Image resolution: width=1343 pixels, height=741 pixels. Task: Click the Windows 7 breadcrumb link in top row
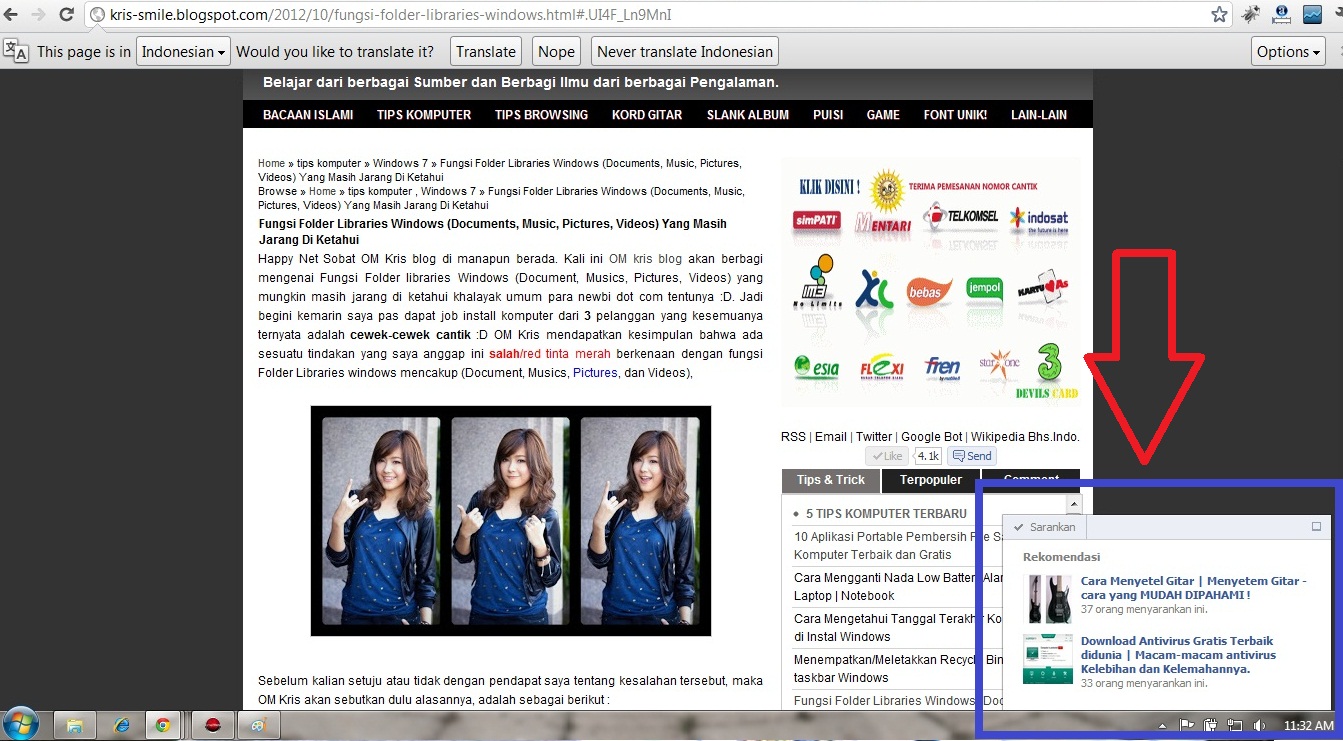(x=400, y=163)
